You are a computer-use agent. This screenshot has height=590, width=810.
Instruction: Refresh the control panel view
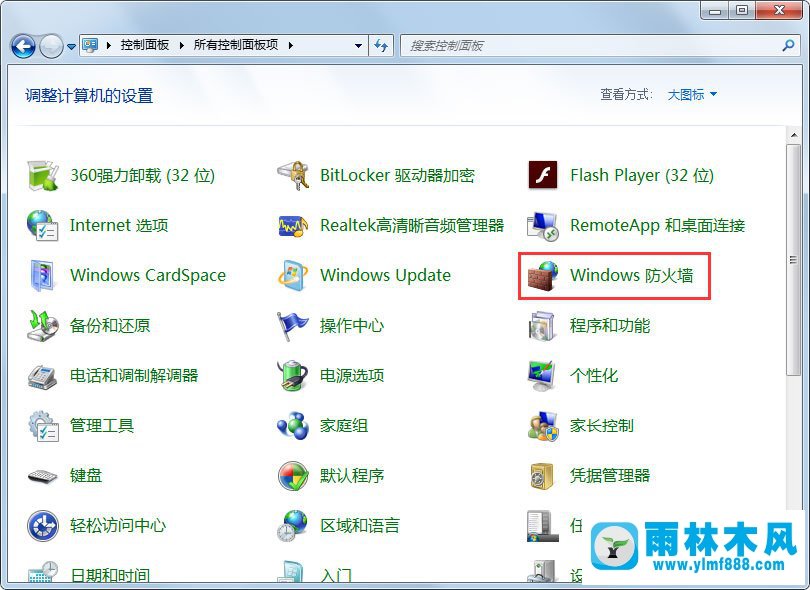(x=381, y=45)
